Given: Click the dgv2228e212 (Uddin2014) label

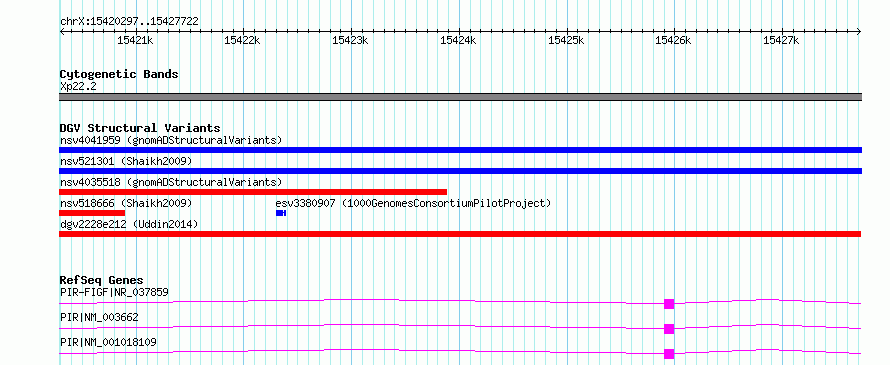Looking at the screenshot, I should point(129,224).
